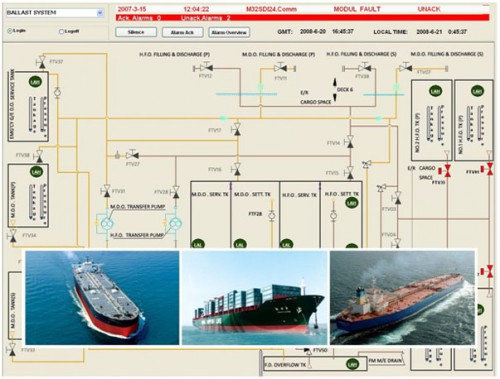This screenshot has width=500, height=379.
Task: Click the FTV50 valve above overflow tank
Action: click(308, 350)
